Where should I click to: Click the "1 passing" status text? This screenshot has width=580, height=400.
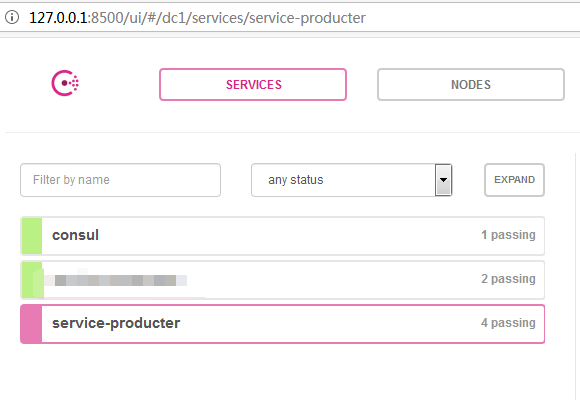[x=508, y=235]
